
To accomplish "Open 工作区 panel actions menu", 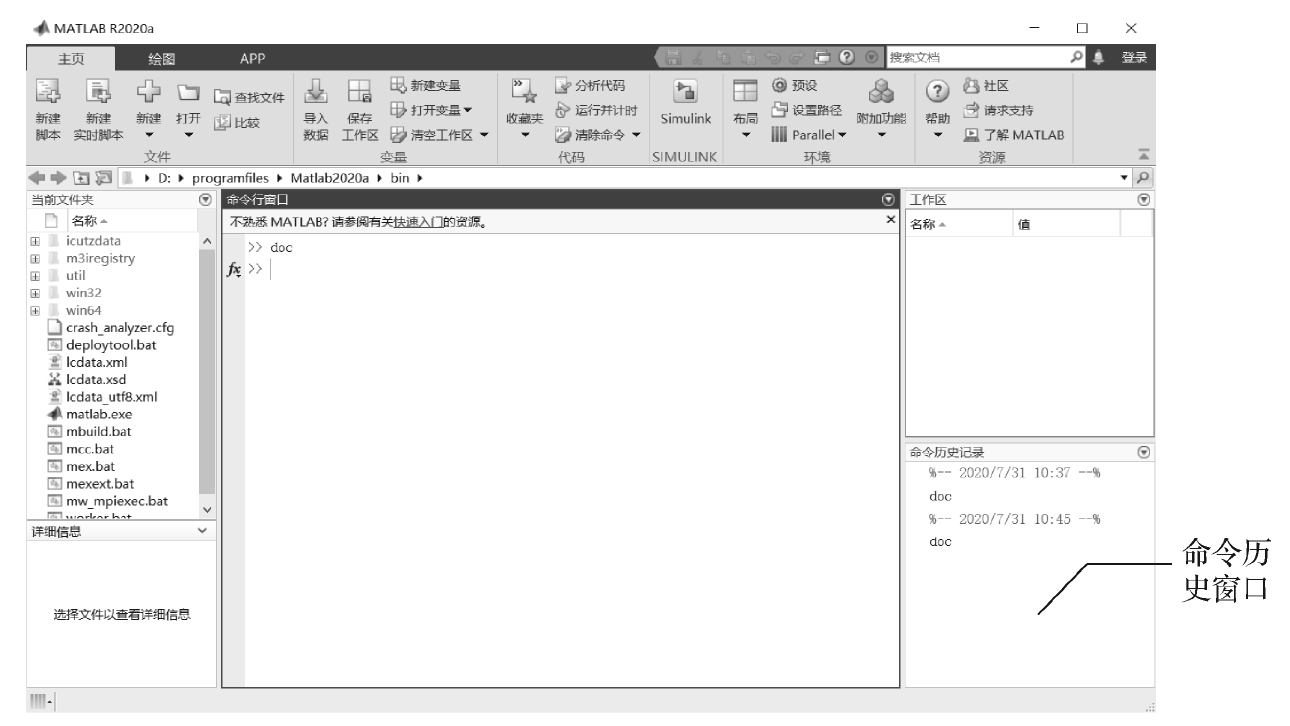I will [x=1144, y=199].
